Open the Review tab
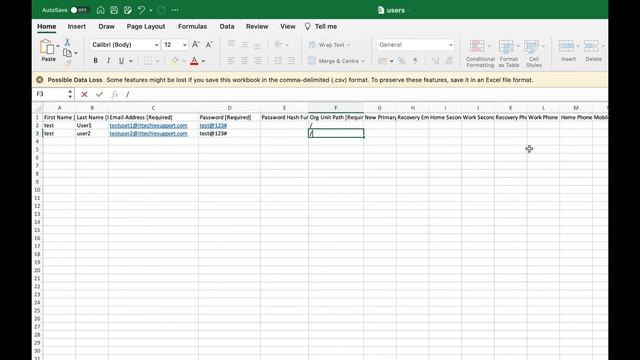Screen dimensions: 640x360 pyautogui.click(x=257, y=26)
